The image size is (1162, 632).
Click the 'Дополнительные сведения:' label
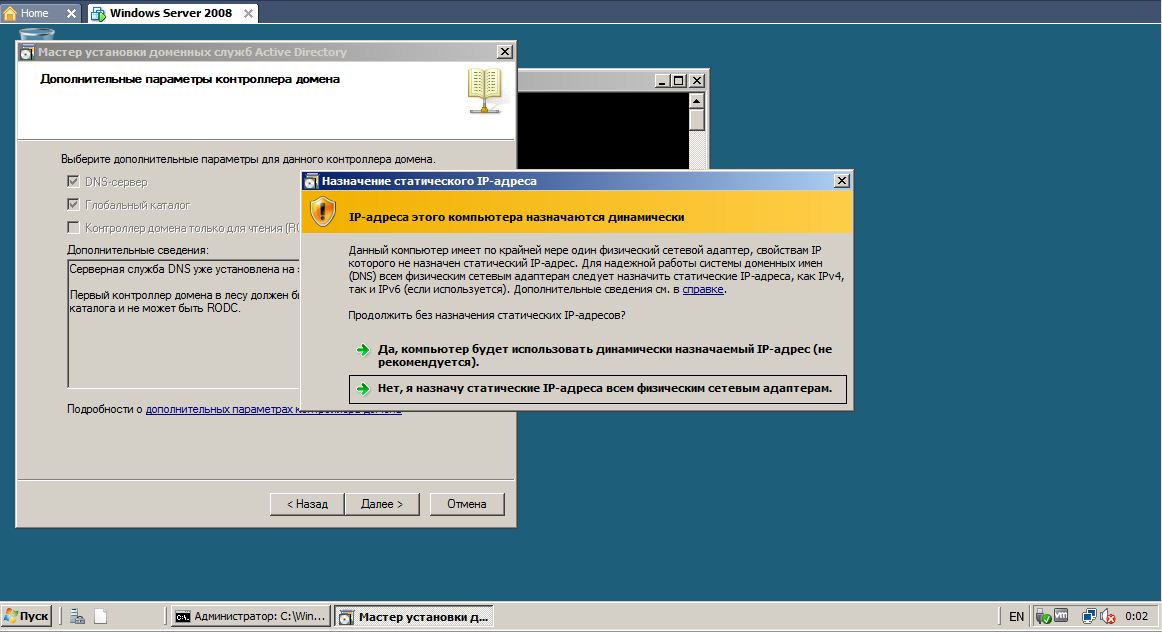click(x=138, y=250)
